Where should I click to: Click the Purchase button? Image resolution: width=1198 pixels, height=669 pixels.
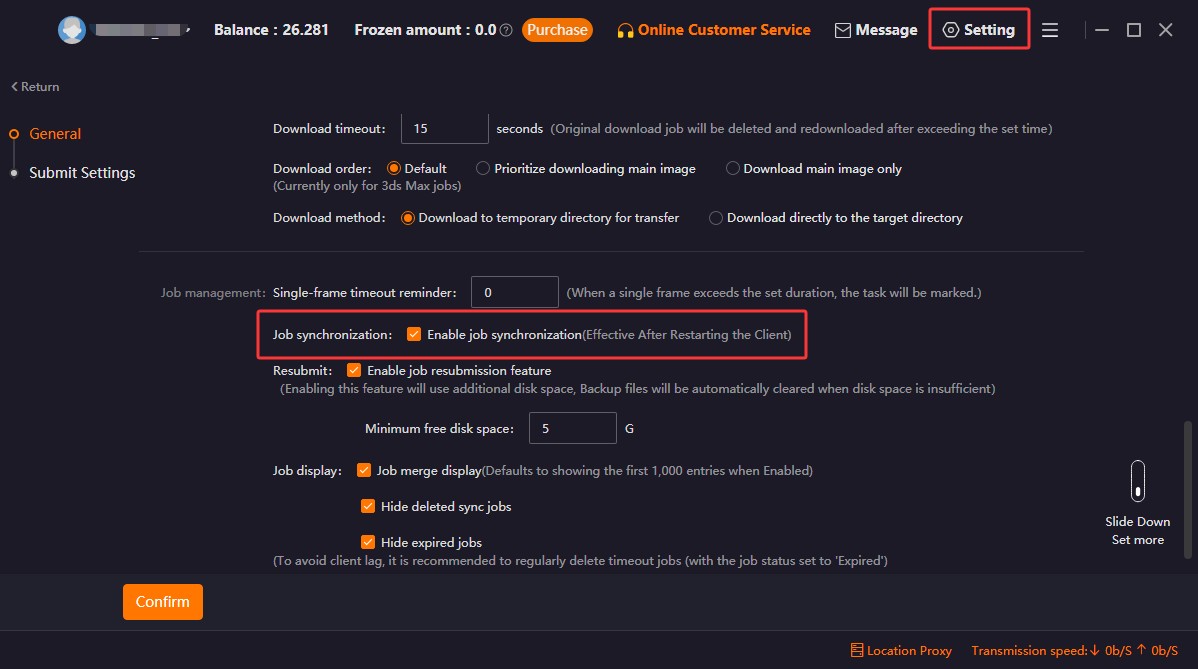[x=557, y=29]
